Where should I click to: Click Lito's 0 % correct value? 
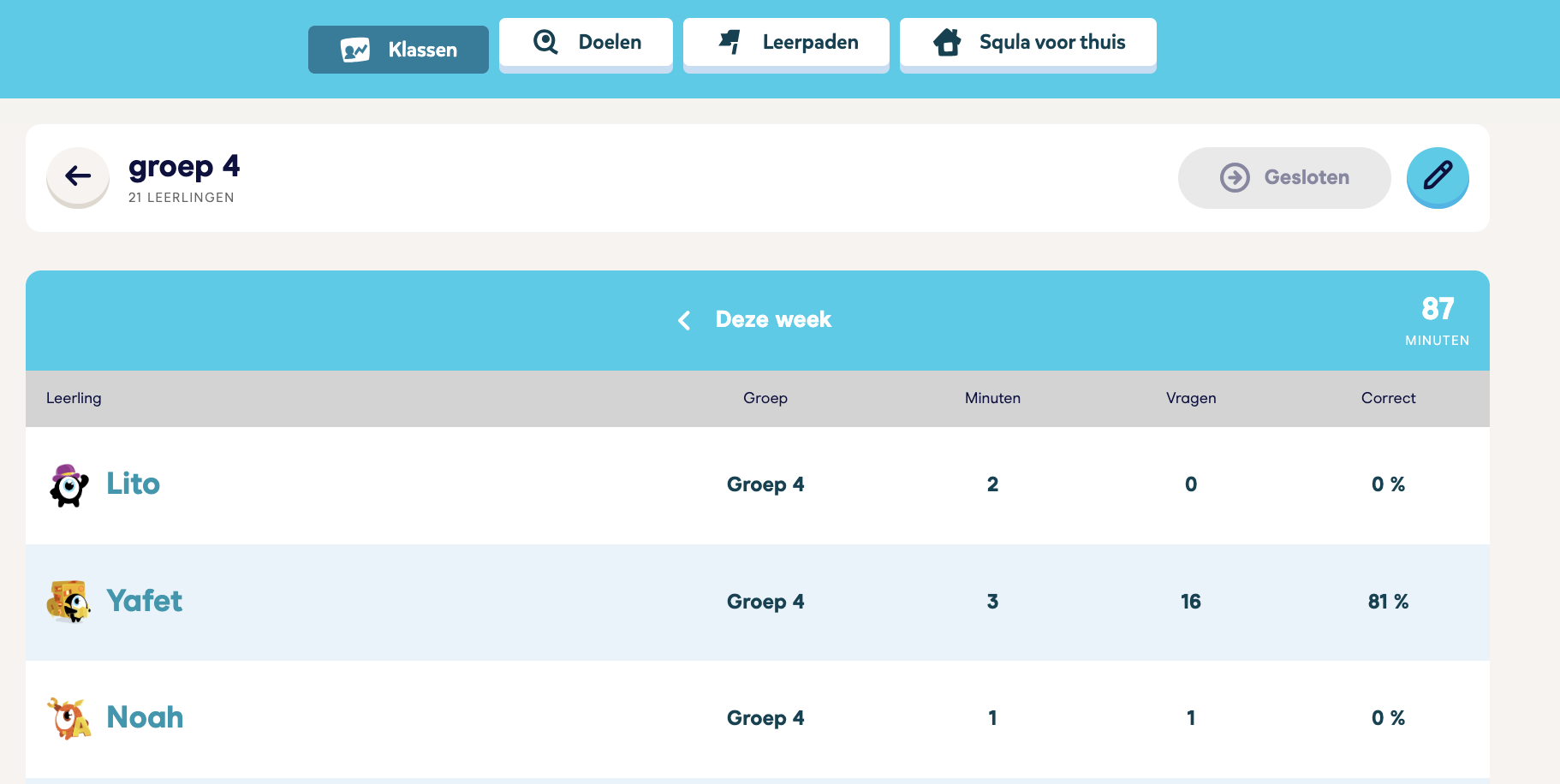(1388, 484)
